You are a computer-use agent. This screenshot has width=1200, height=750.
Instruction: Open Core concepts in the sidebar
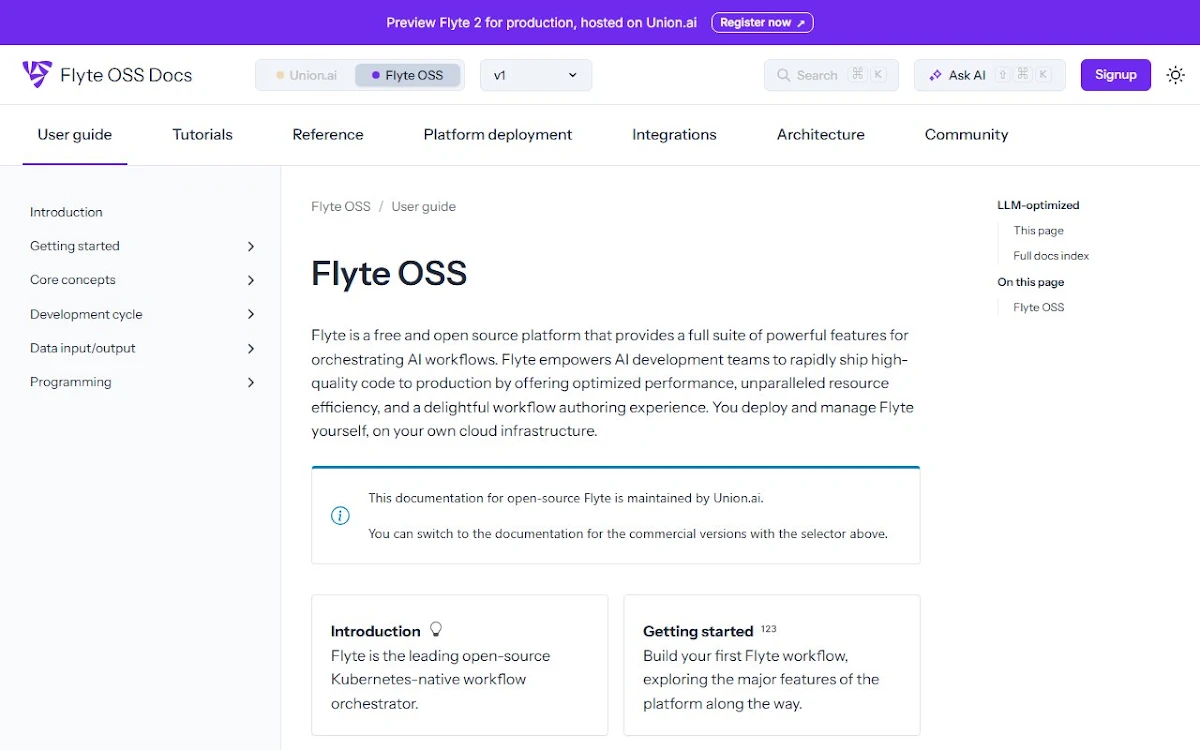73,280
